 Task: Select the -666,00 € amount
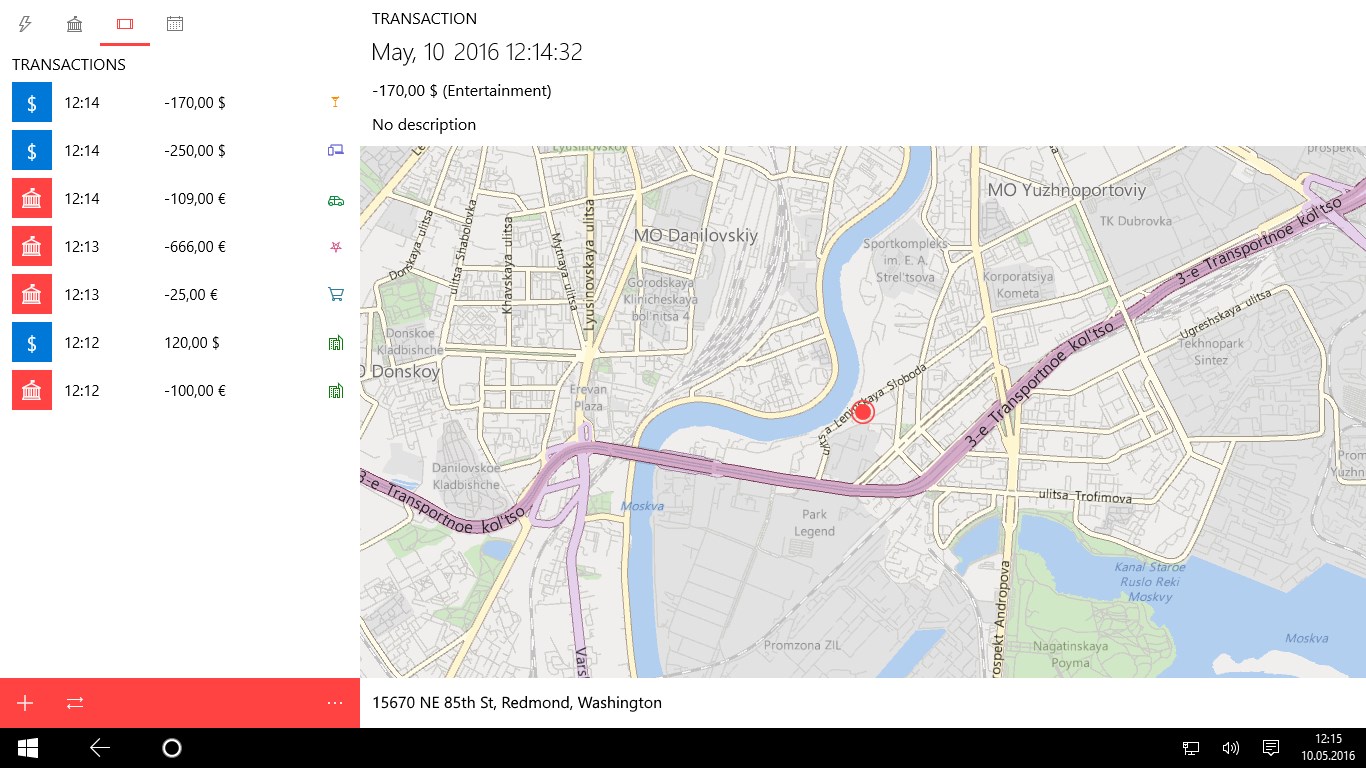click(x=195, y=246)
